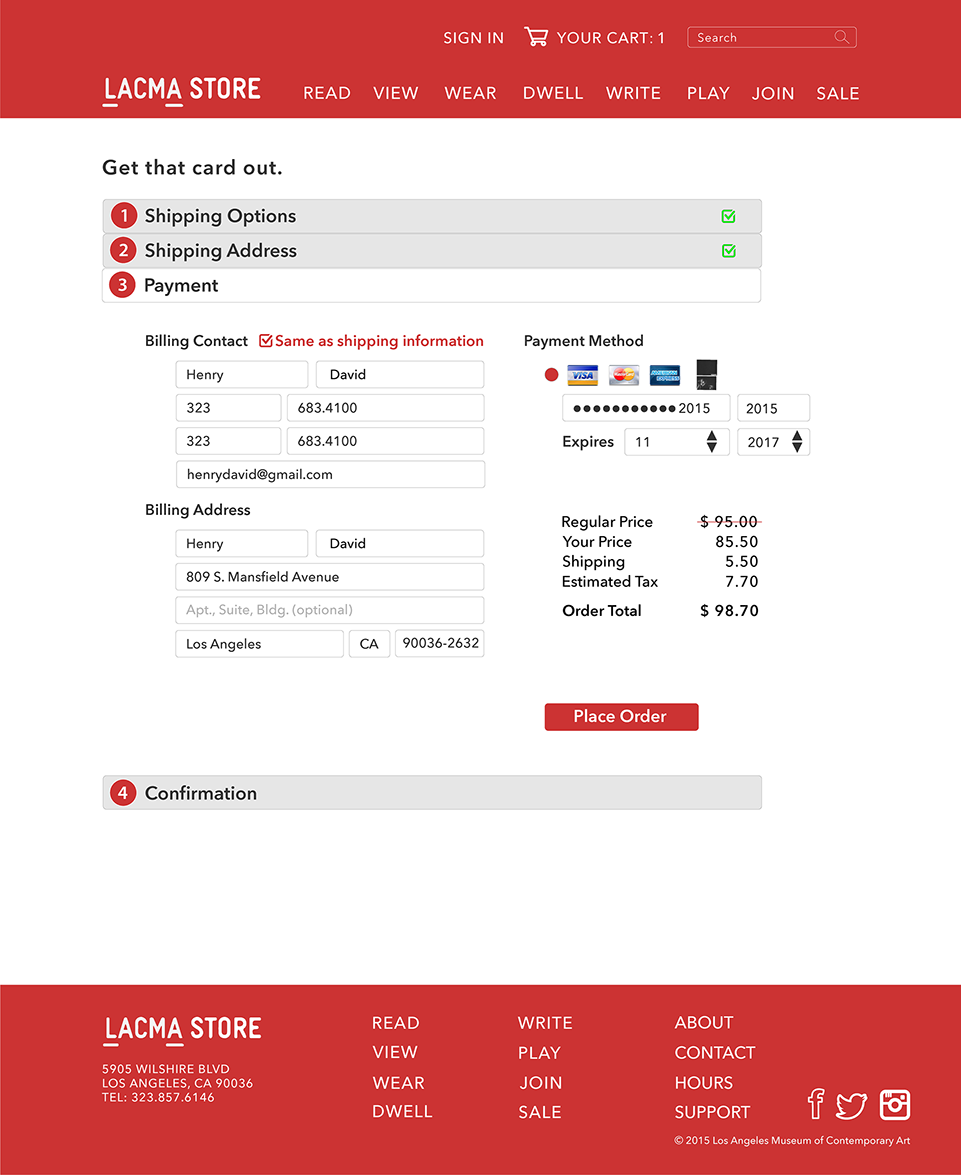This screenshot has height=1175, width=961.
Task: Click the Shipping Options green checkmark
Action: point(728,216)
